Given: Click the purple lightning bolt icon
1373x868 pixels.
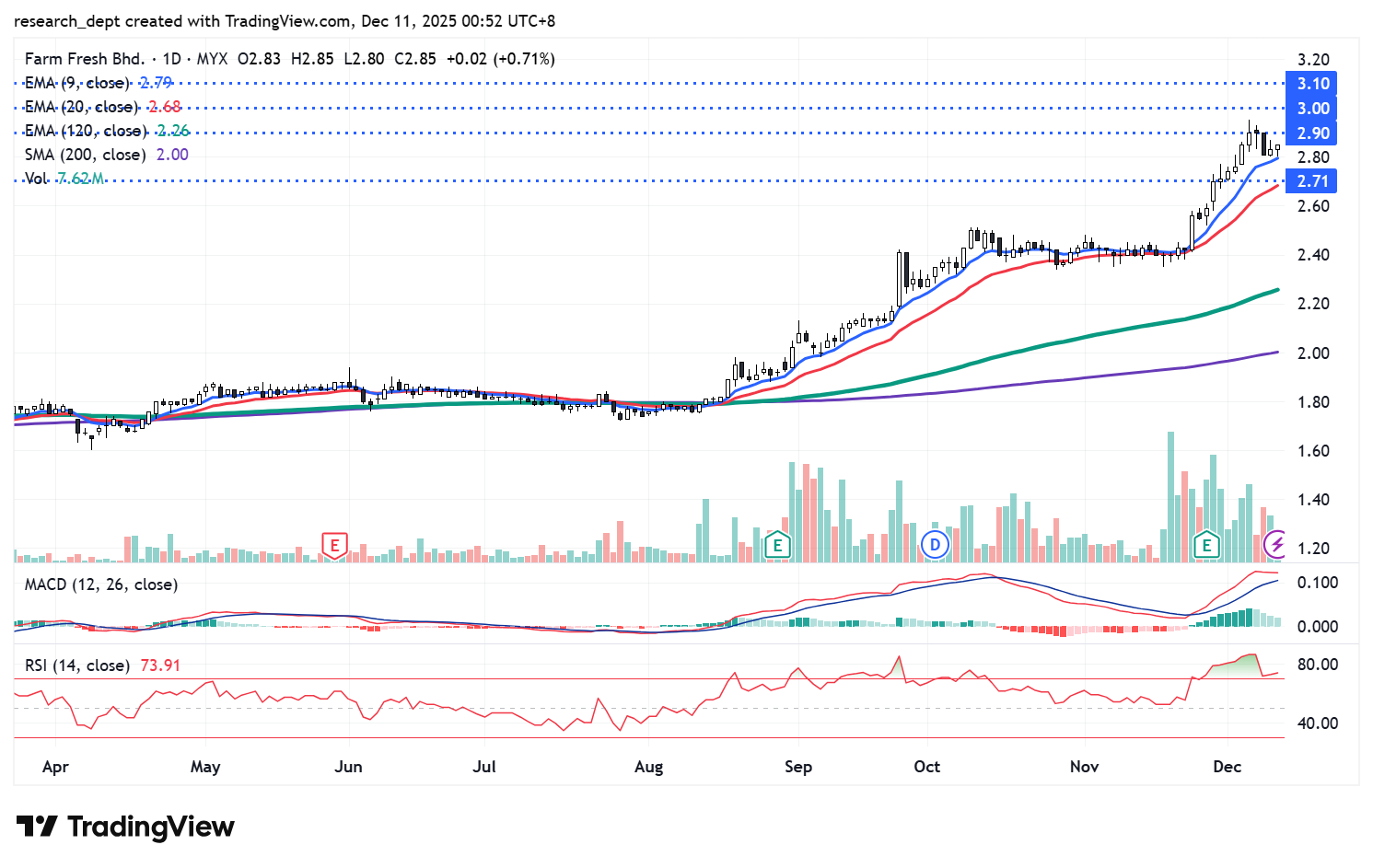Looking at the screenshot, I should click(x=1275, y=545).
